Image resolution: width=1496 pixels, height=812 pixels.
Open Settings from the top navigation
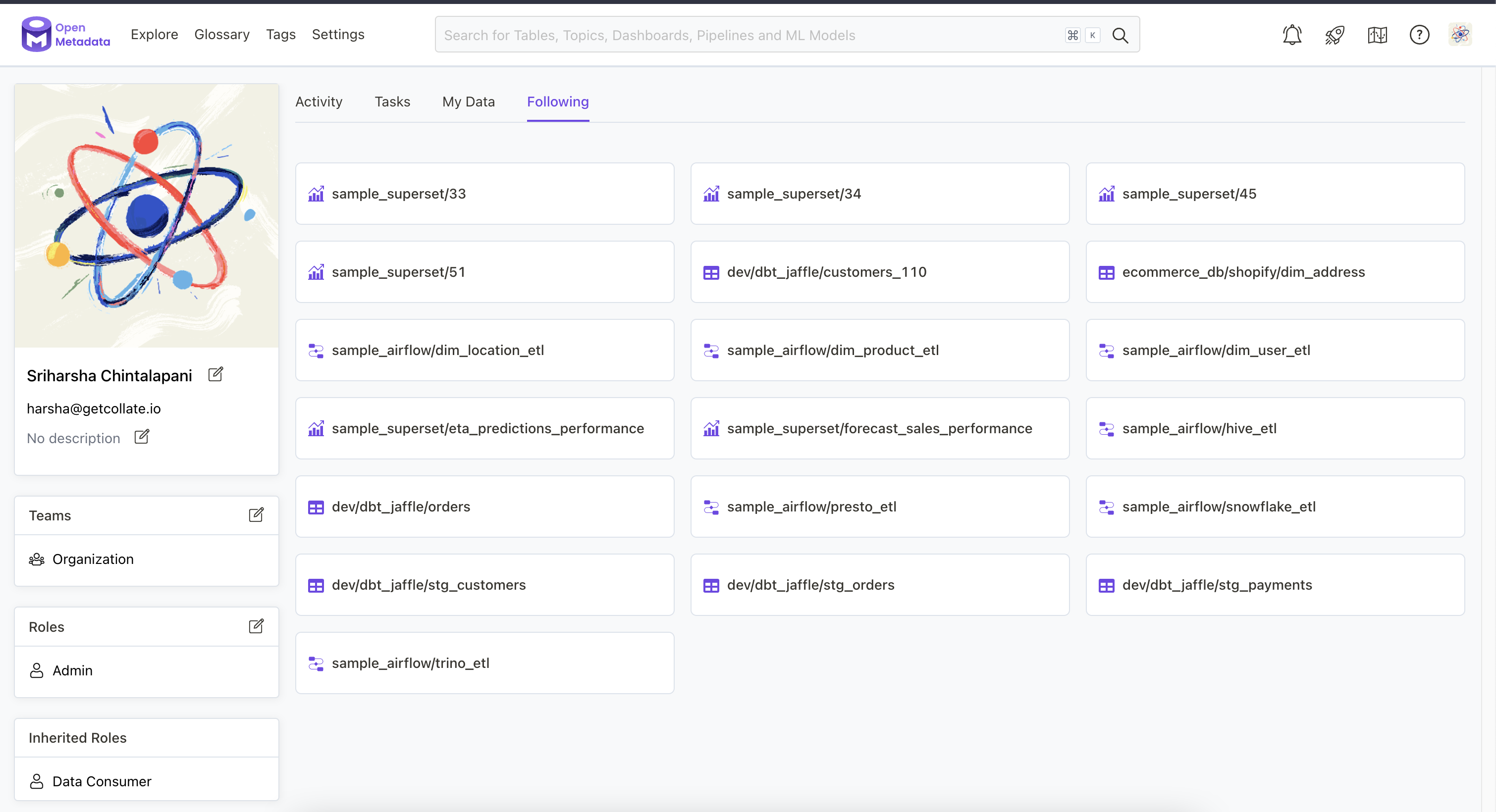tap(338, 34)
